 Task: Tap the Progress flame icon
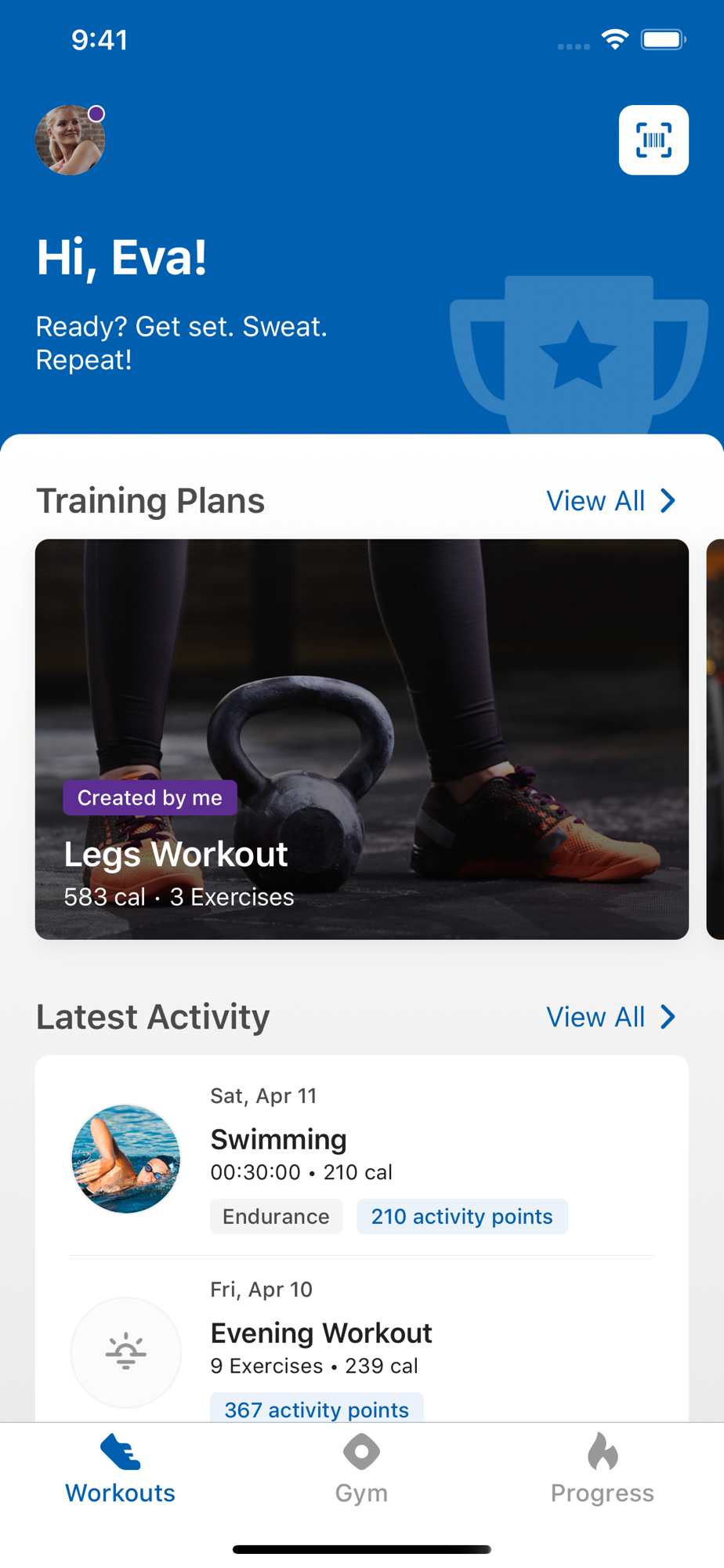pyautogui.click(x=603, y=1451)
